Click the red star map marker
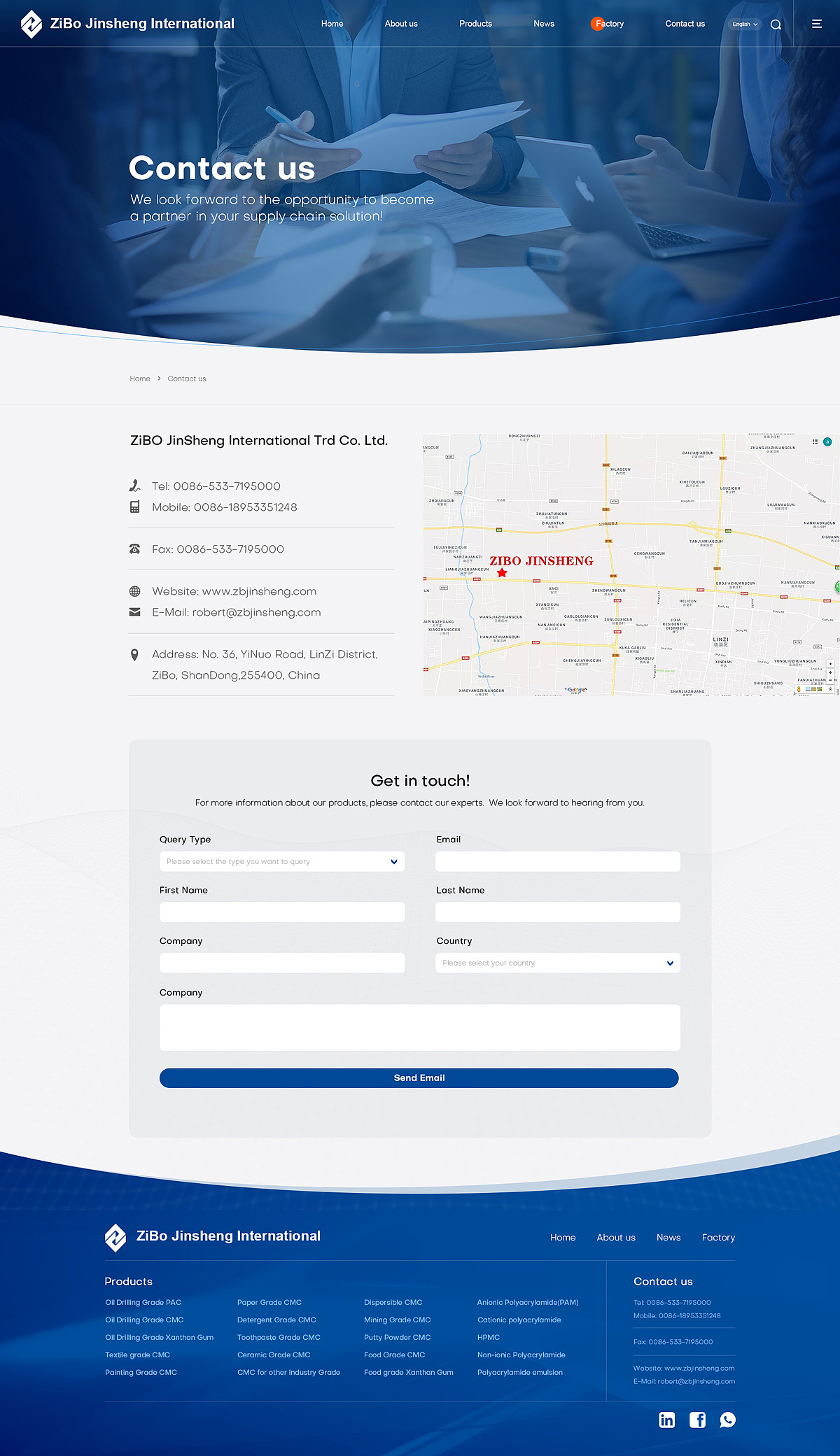 tap(502, 572)
